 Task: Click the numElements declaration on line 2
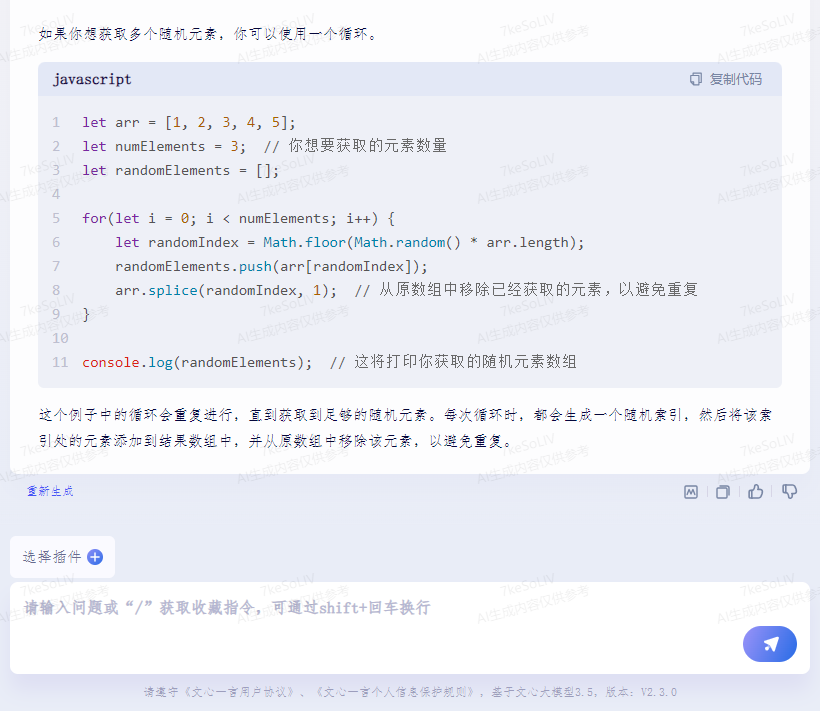[x=163, y=146]
